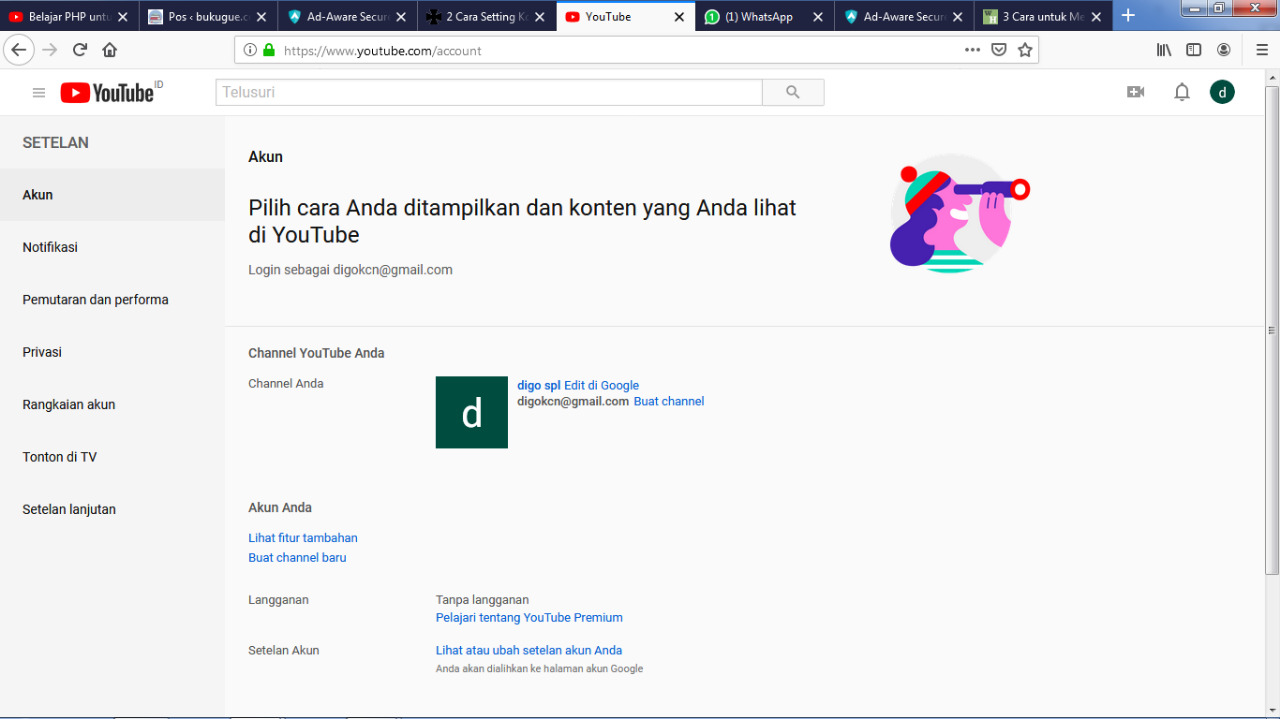The image size is (1280, 719).
Task: Bookmark this page with the star icon
Action: (1025, 50)
